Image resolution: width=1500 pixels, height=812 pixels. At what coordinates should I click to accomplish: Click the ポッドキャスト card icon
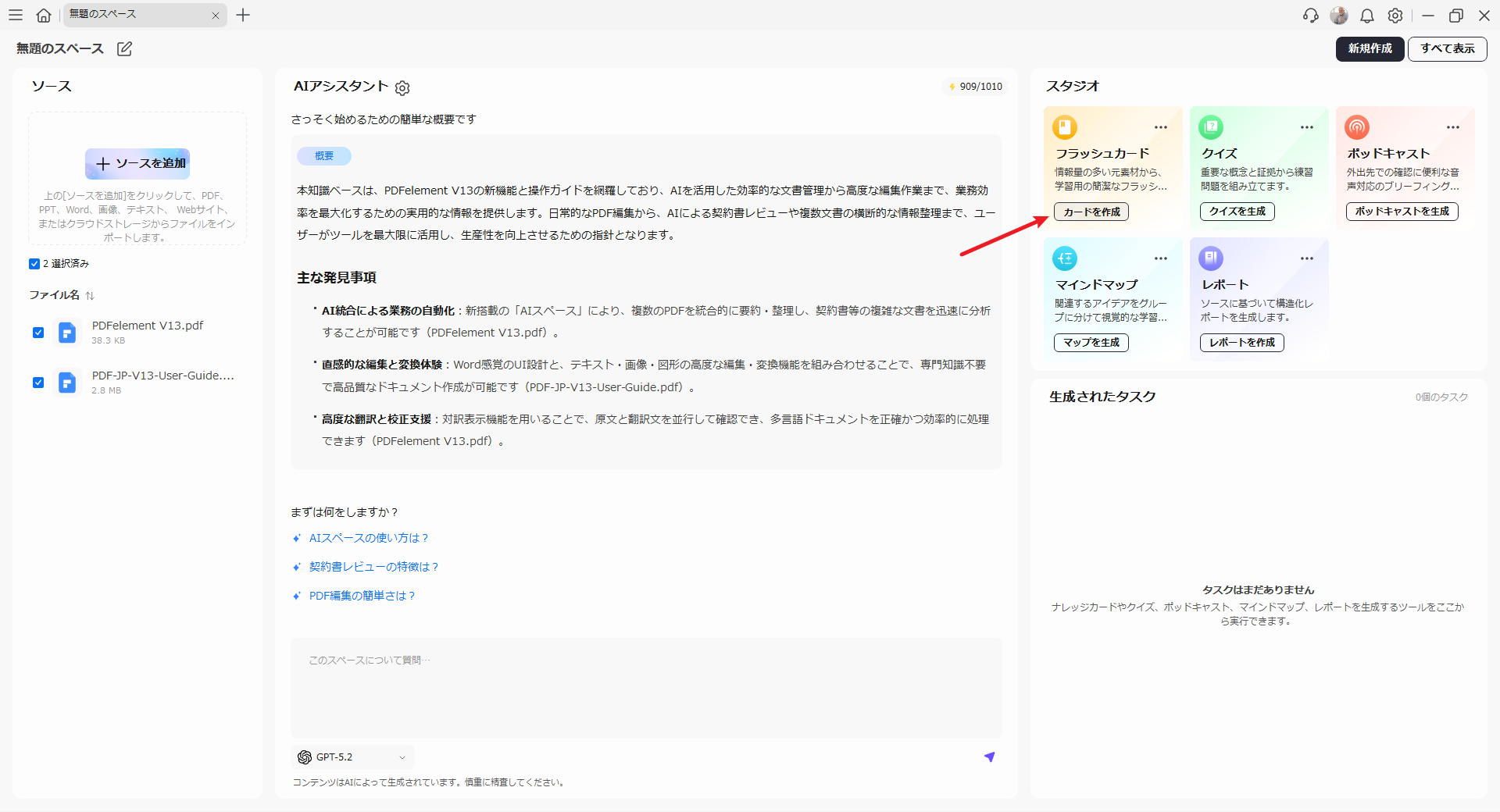[x=1357, y=126]
